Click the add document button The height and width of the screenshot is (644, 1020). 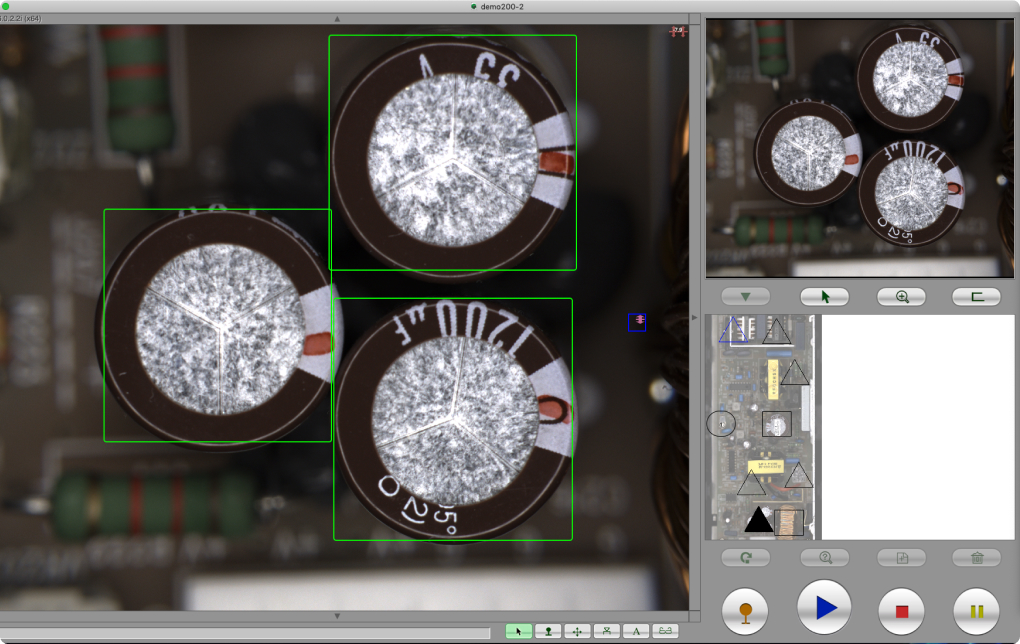pos(901,558)
